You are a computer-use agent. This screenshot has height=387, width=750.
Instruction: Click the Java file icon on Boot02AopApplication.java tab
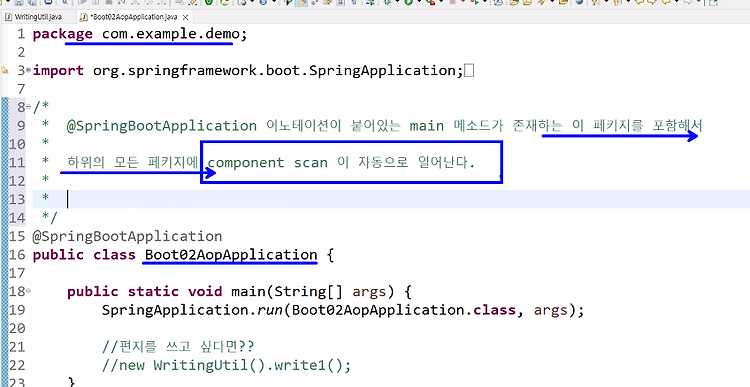[84, 17]
